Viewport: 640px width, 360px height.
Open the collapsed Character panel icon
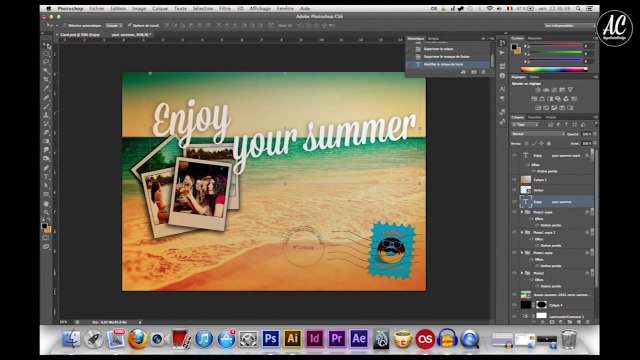pos(502,89)
